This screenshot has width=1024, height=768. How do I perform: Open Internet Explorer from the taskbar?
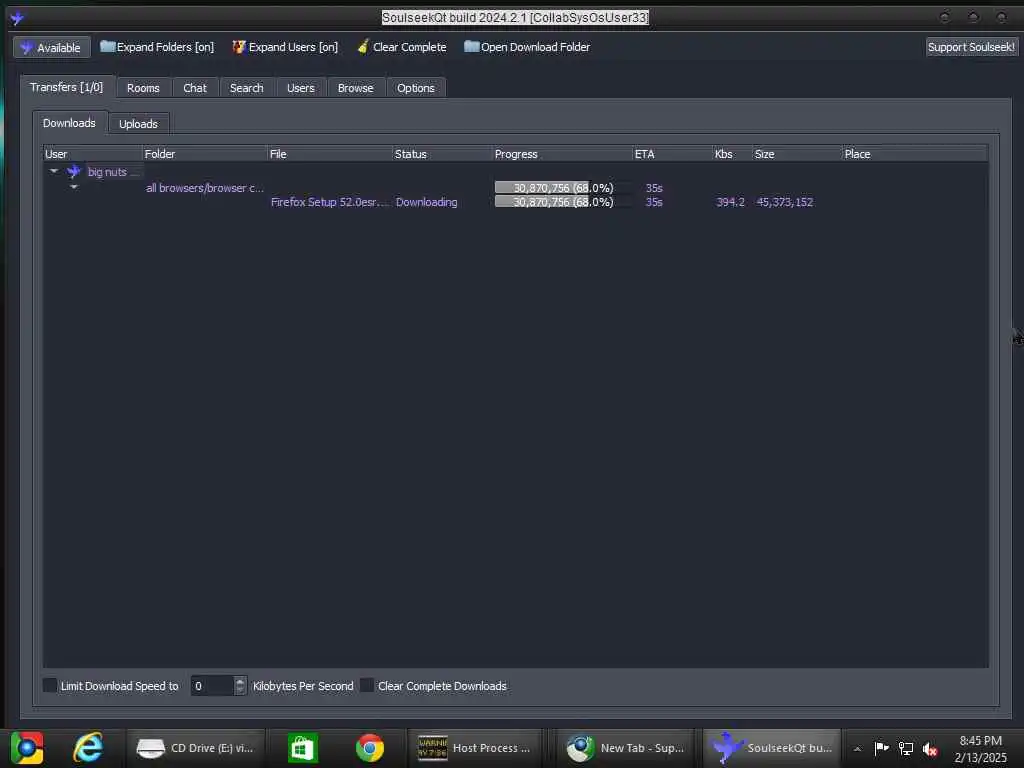tap(88, 748)
